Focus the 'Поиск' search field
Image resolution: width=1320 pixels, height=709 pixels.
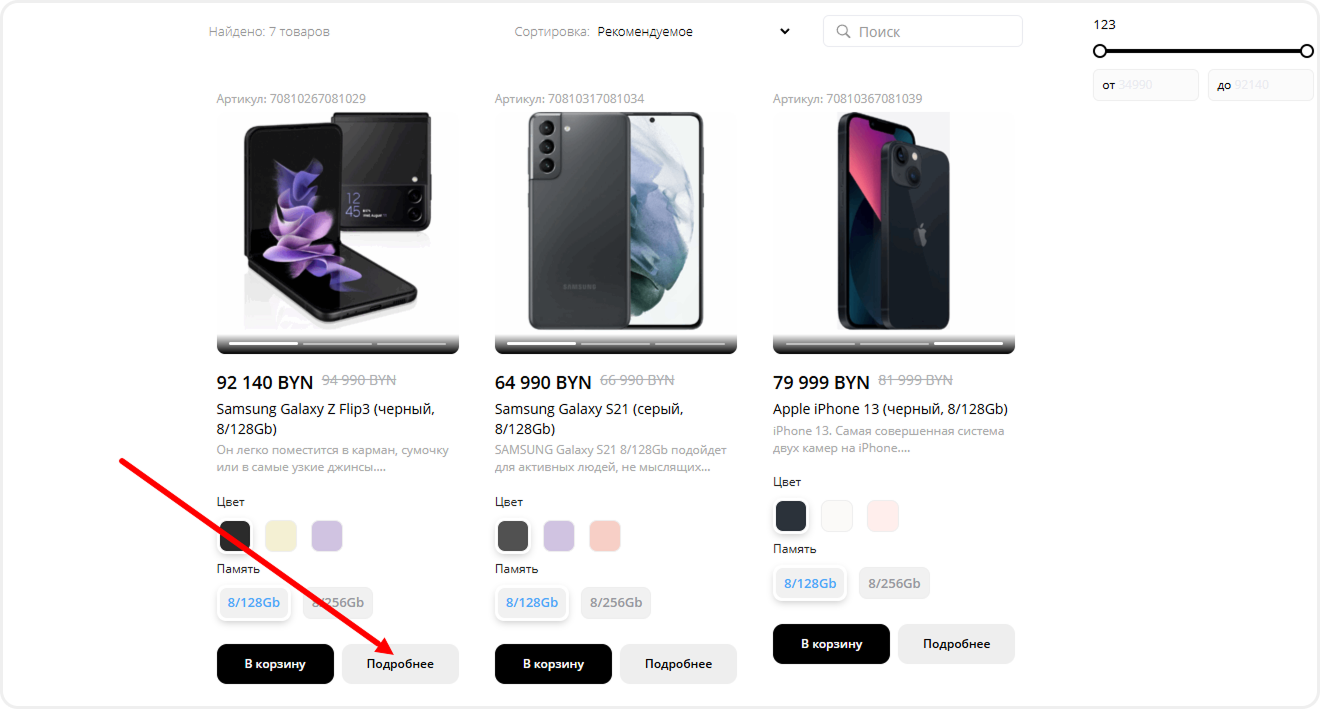coord(935,32)
